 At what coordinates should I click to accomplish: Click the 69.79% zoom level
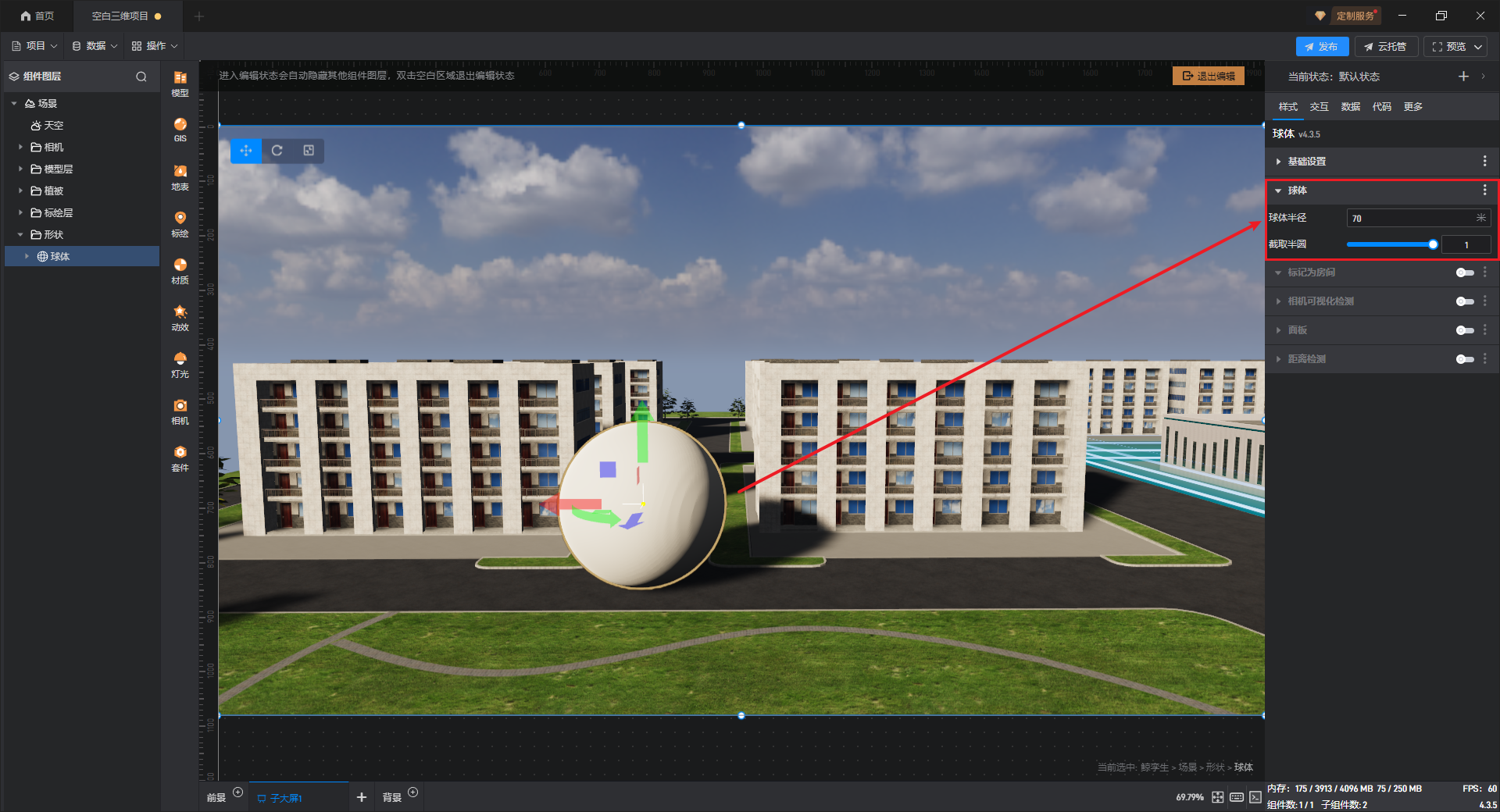coord(1190,797)
